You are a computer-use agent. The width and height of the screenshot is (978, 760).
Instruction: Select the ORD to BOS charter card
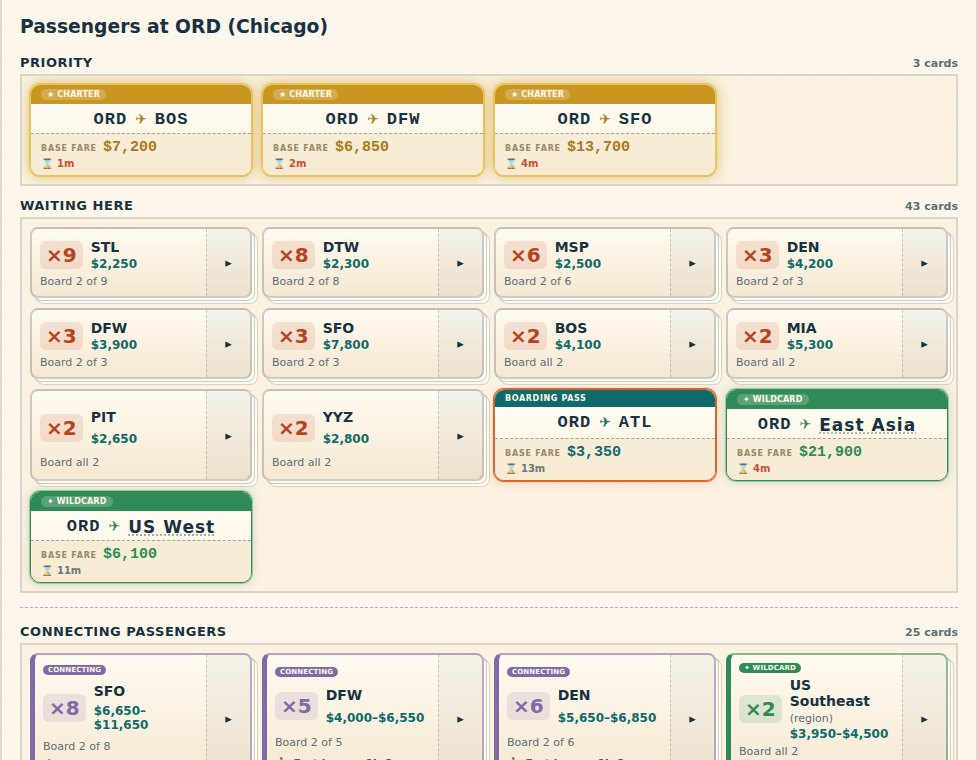tap(141, 130)
